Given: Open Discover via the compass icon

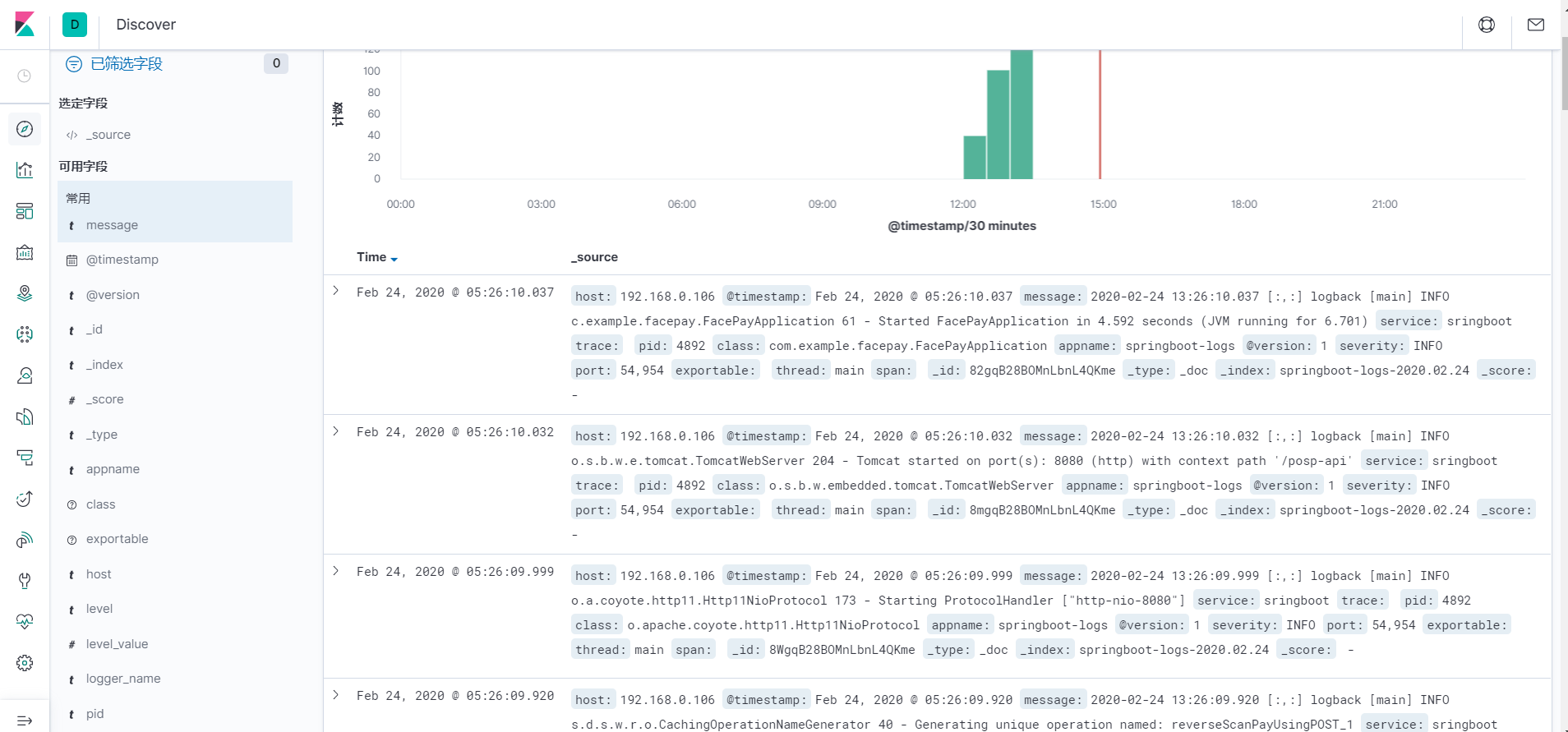Looking at the screenshot, I should point(25,129).
